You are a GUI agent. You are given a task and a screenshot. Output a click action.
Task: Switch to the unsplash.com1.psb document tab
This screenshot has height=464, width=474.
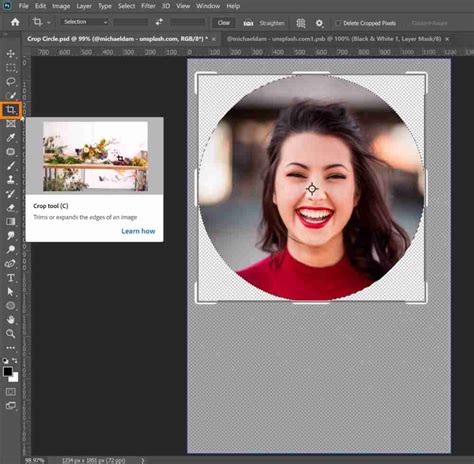[x=334, y=39]
